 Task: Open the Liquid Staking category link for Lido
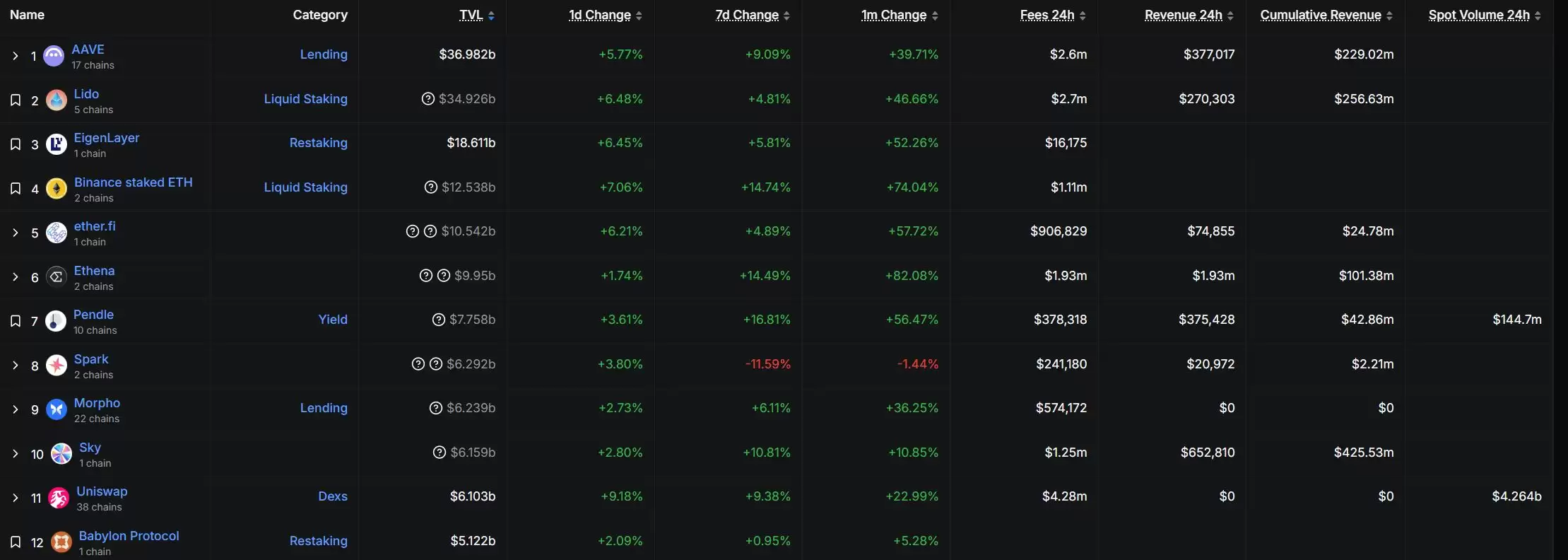tap(305, 99)
